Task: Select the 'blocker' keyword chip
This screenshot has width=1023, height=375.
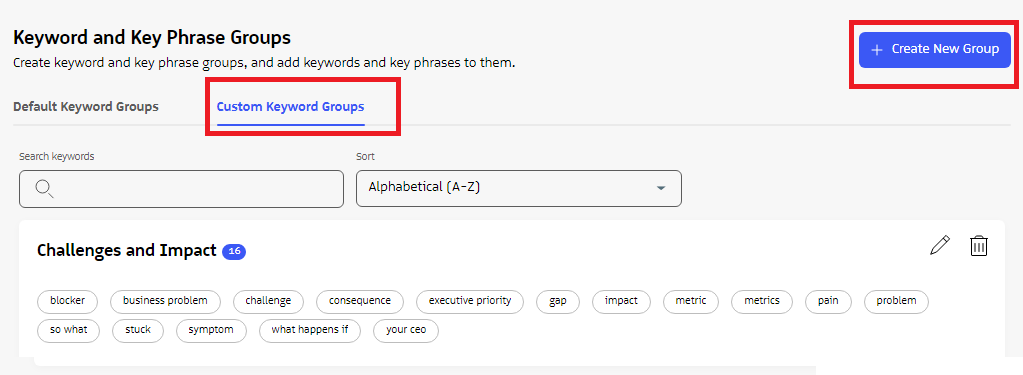Action: 68,301
